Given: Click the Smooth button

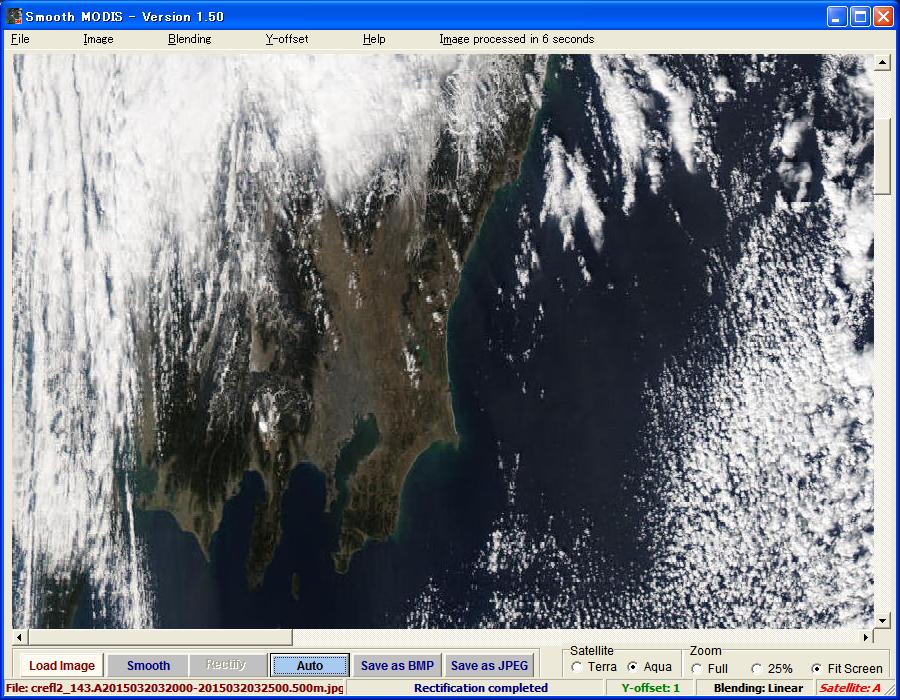Looking at the screenshot, I should pos(148,666).
